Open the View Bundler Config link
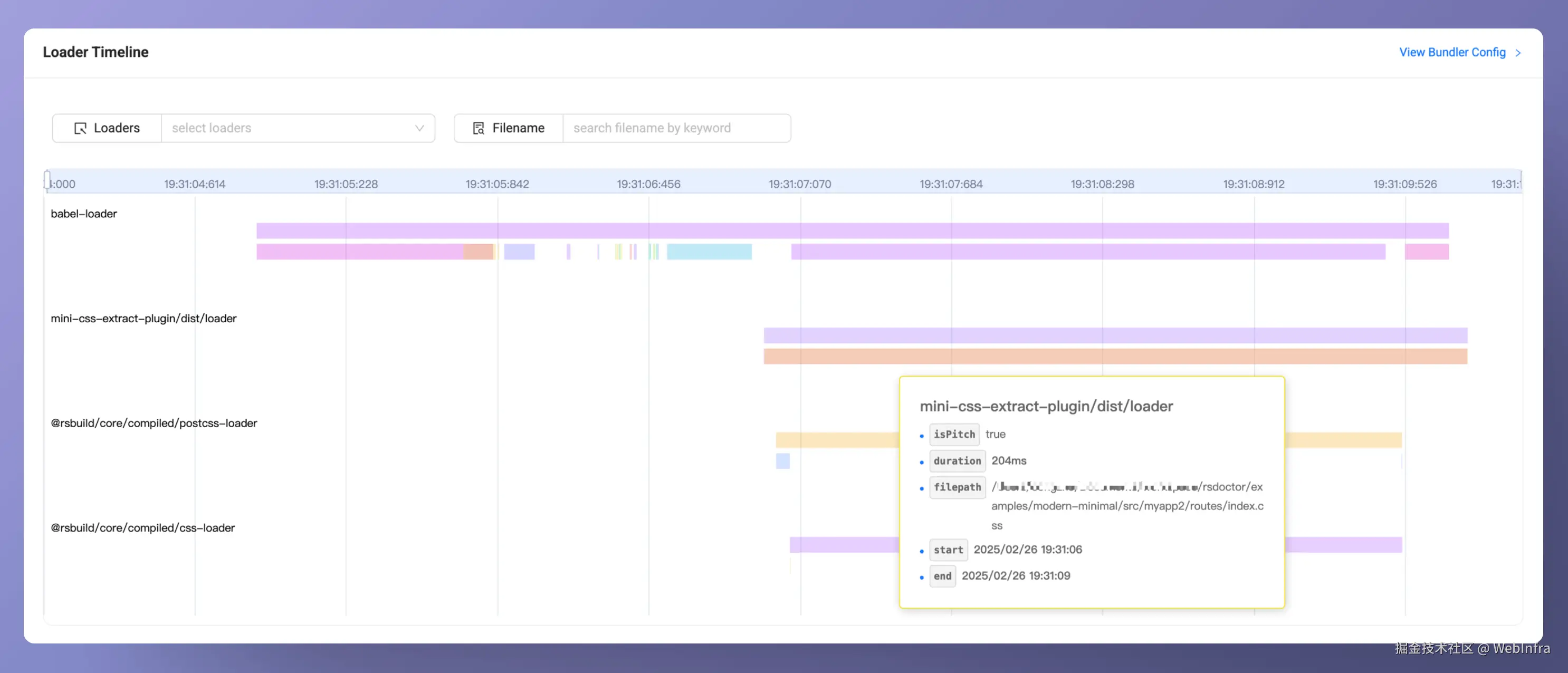 [1452, 52]
